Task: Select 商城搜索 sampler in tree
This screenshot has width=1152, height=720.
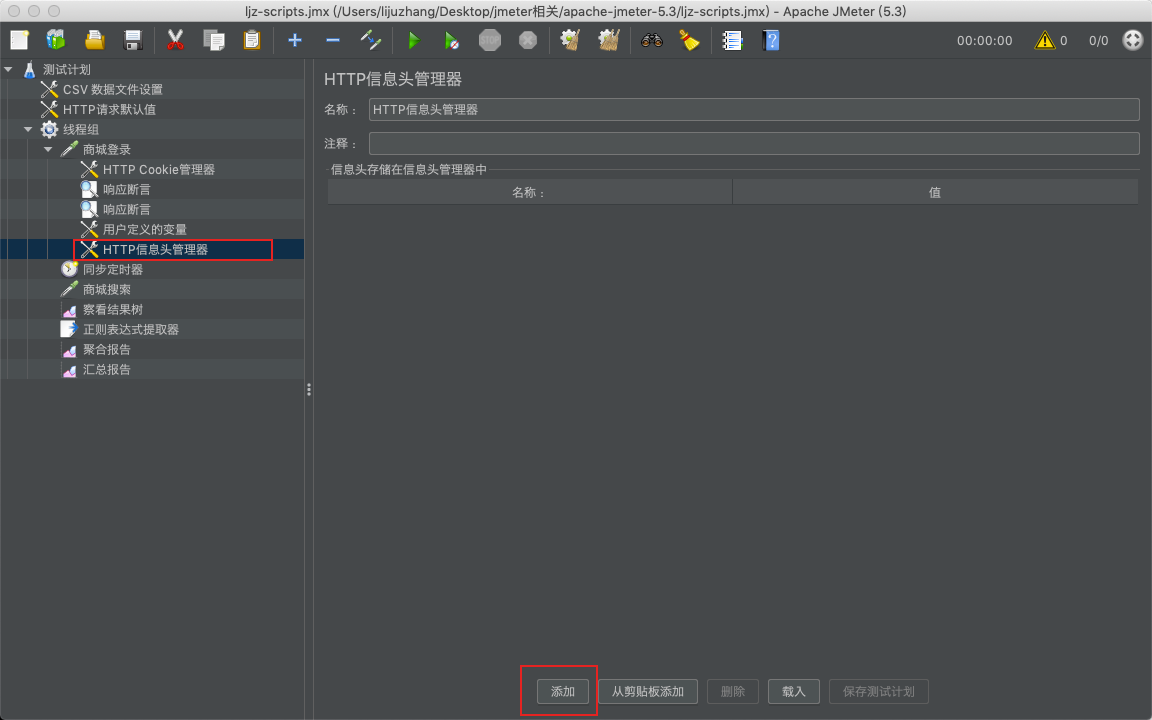Action: [x=107, y=289]
